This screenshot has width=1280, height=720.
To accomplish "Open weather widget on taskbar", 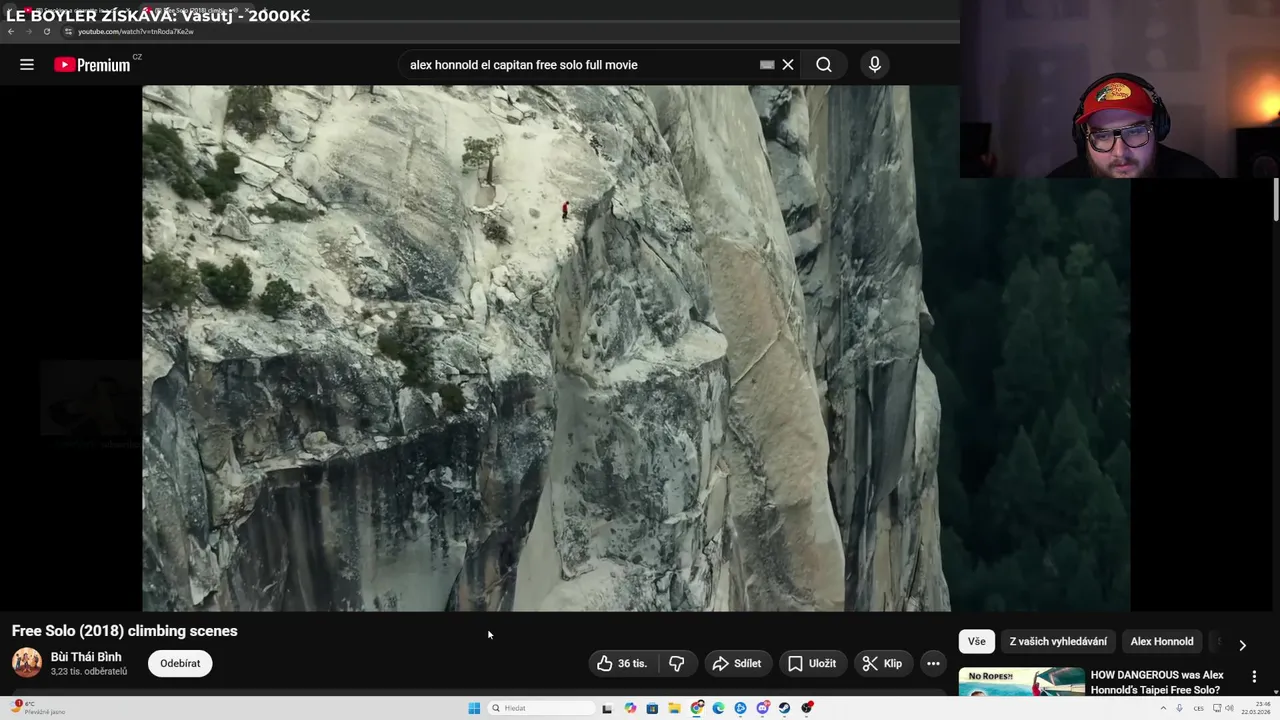I will [40, 708].
